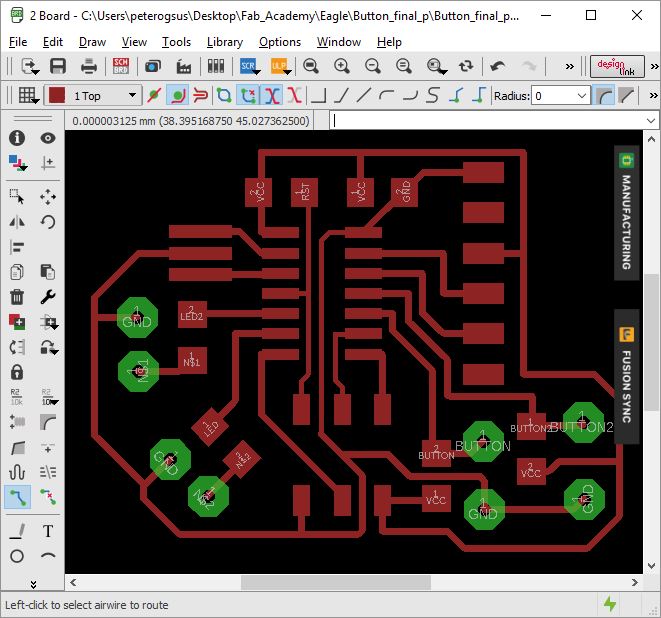661x618 pixels.
Task: Toggle the straight miter corner style
Action: (x=627, y=96)
